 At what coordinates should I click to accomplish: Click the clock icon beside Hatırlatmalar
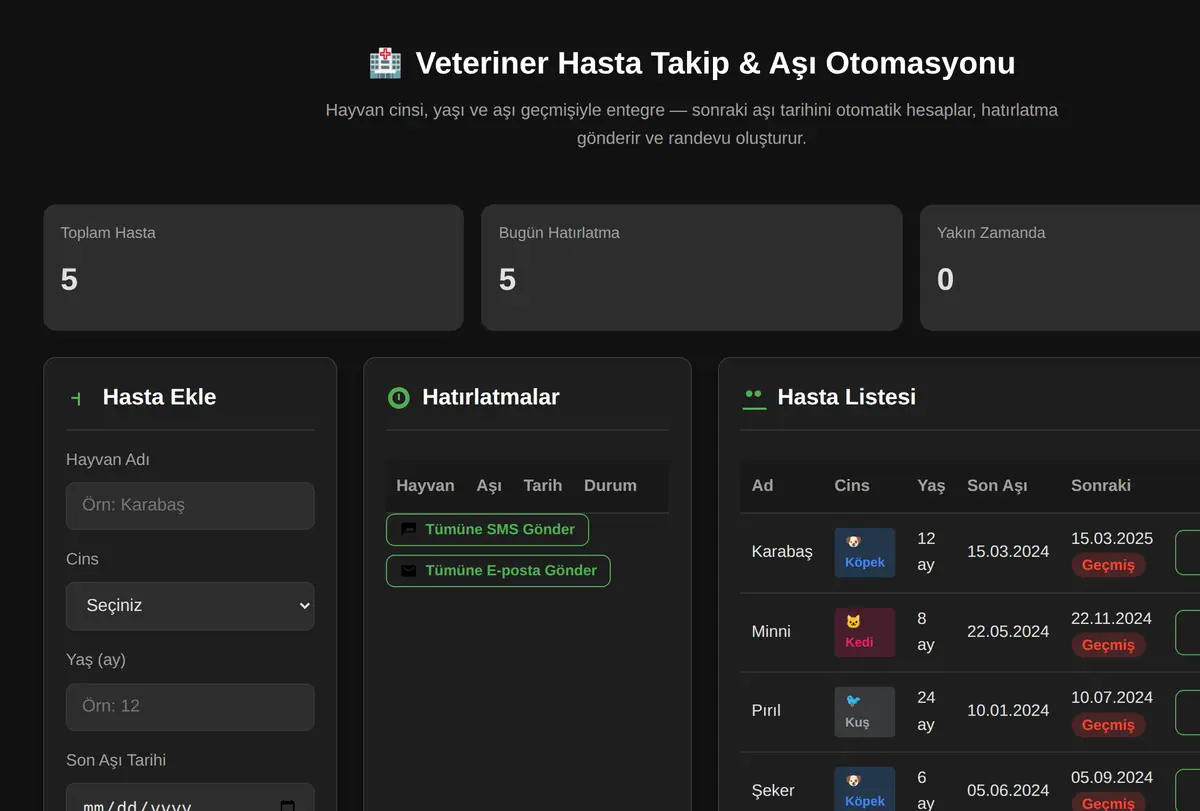tap(398, 398)
